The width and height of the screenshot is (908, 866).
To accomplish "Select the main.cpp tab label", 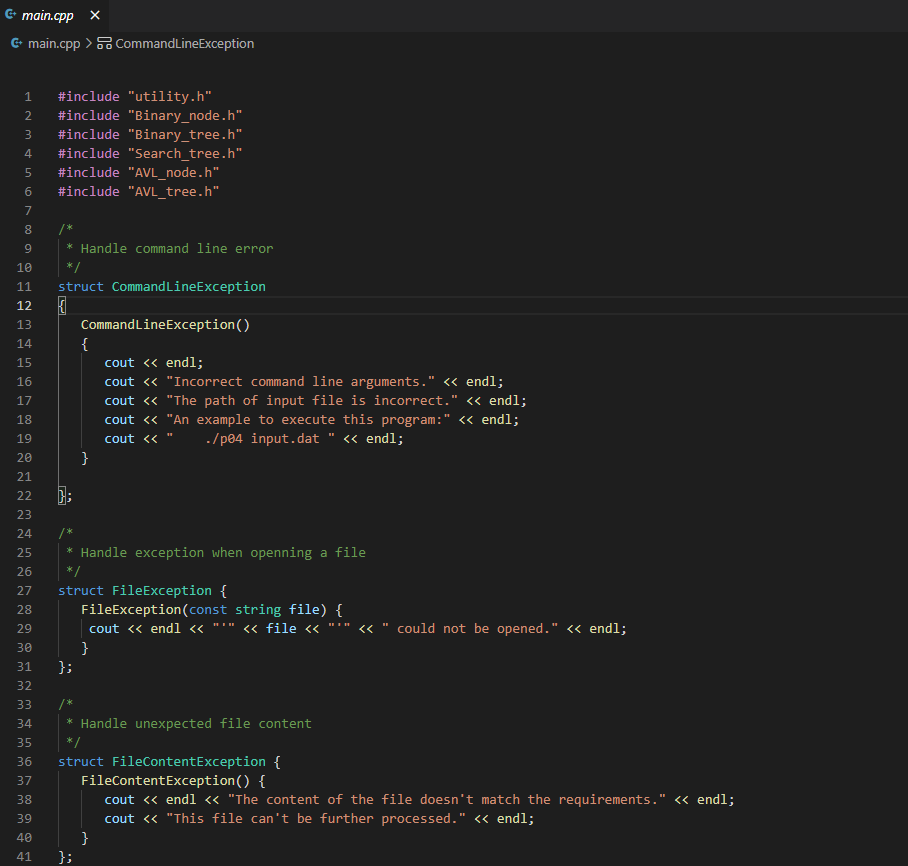I will (48, 16).
